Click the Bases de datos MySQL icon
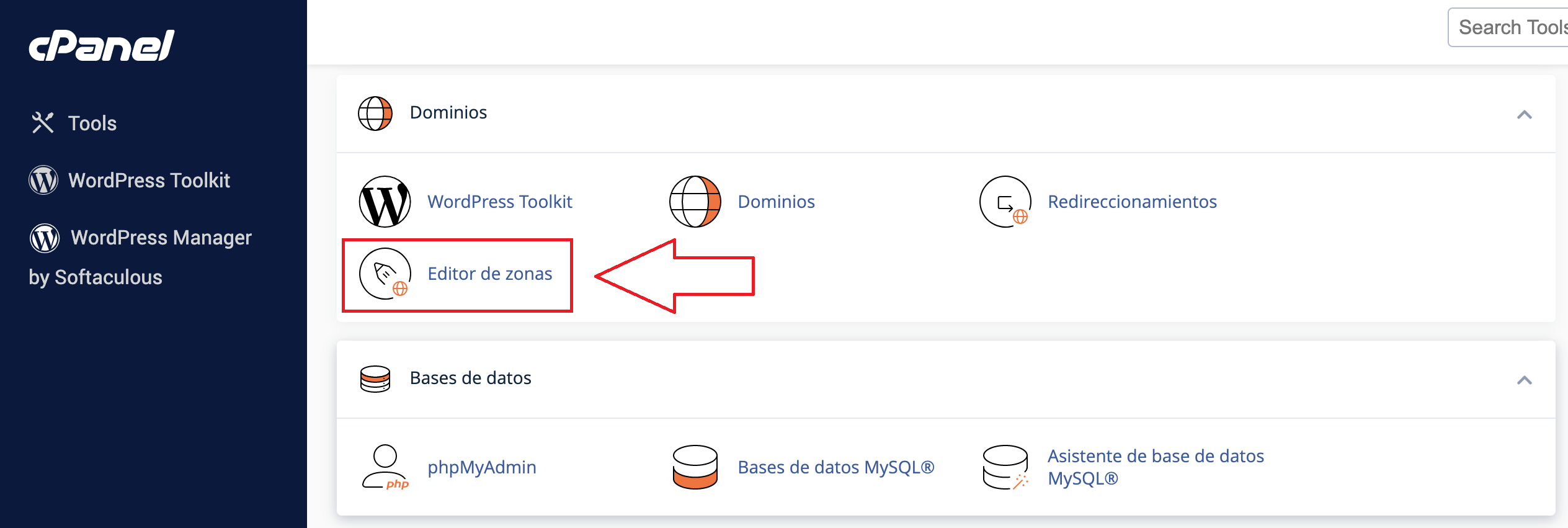The width and height of the screenshot is (1568, 528). pyautogui.click(x=695, y=467)
